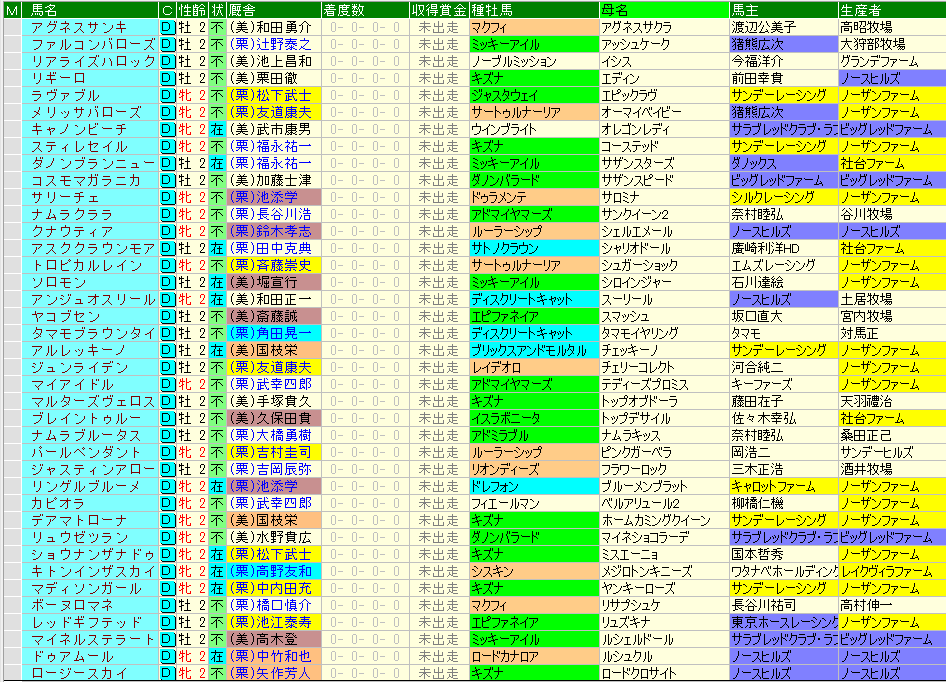Click the D icon for ナムラクララ

pyautogui.click(x=168, y=214)
